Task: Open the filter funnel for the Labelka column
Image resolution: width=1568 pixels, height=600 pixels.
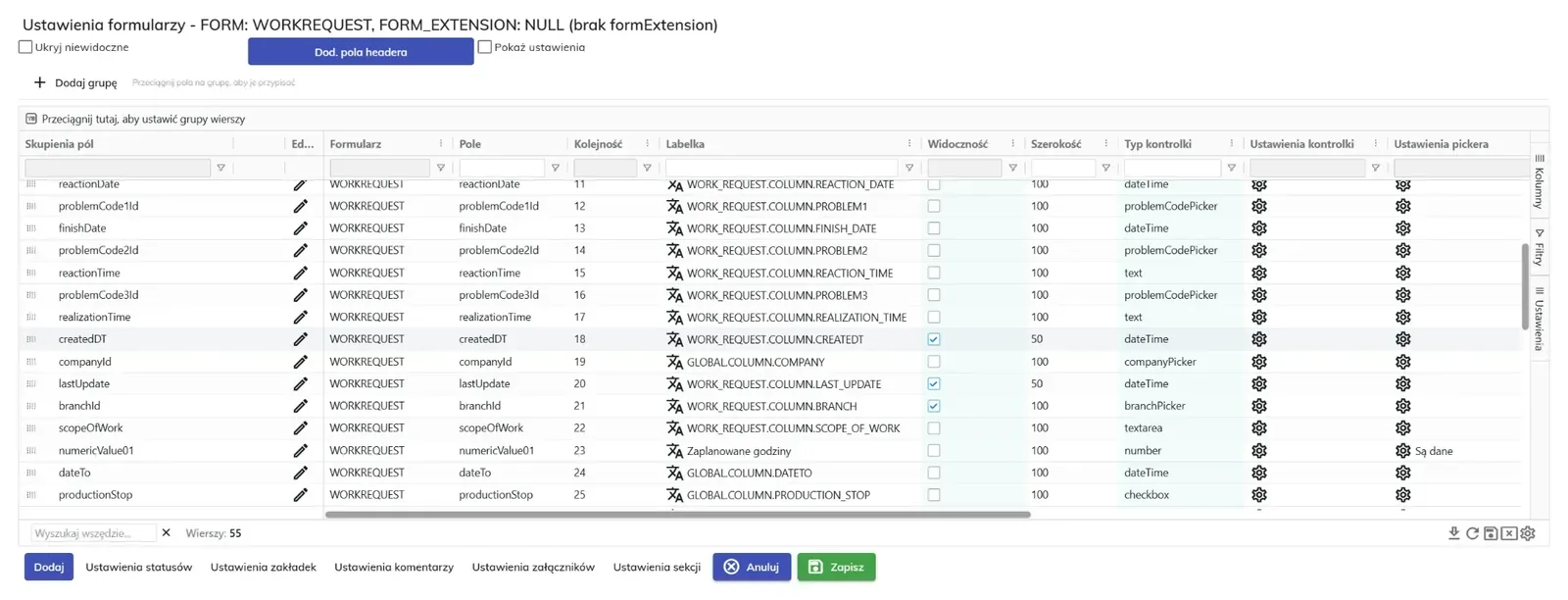Action: (x=908, y=168)
